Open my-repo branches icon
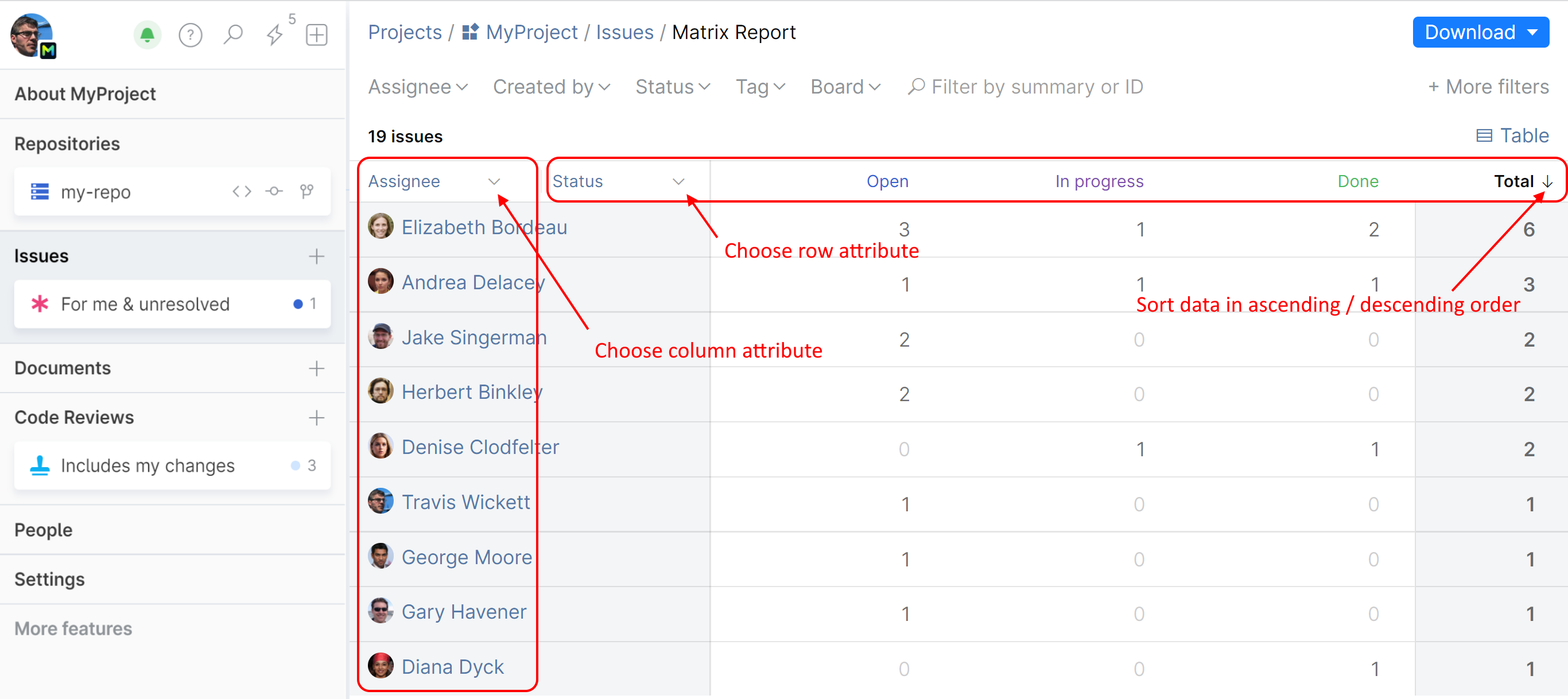Viewport: 1568px width, 699px height. (x=307, y=192)
